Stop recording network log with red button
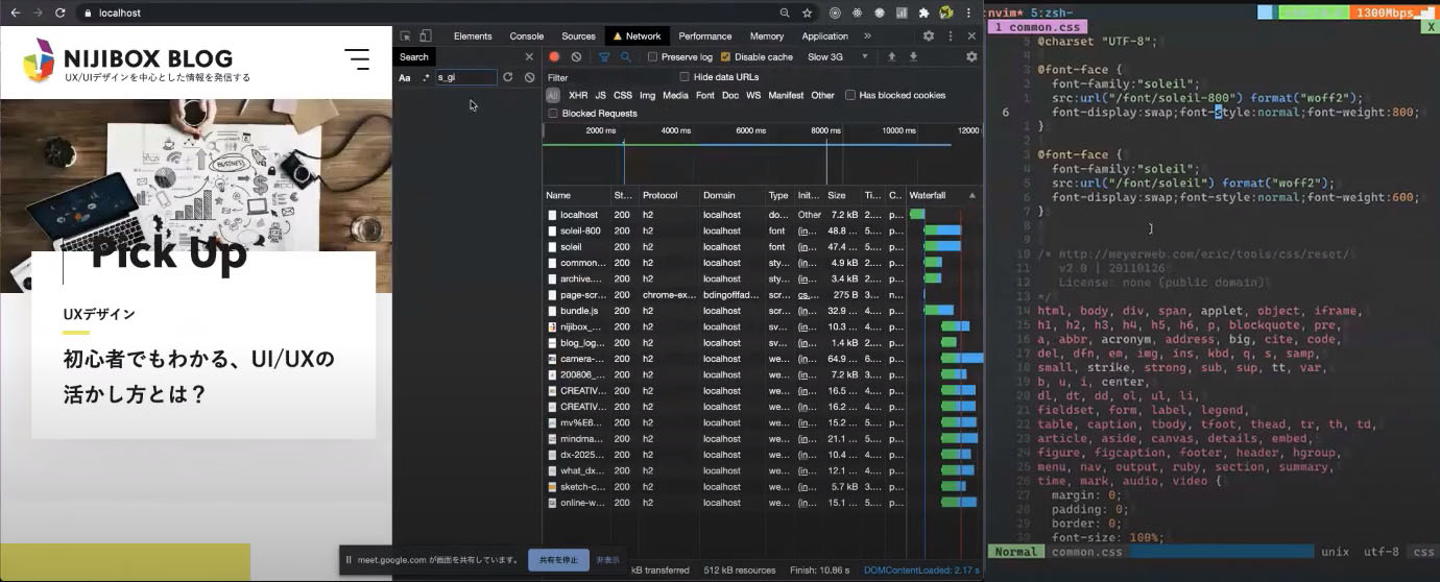Viewport: 1440px width, 582px height. pos(554,57)
